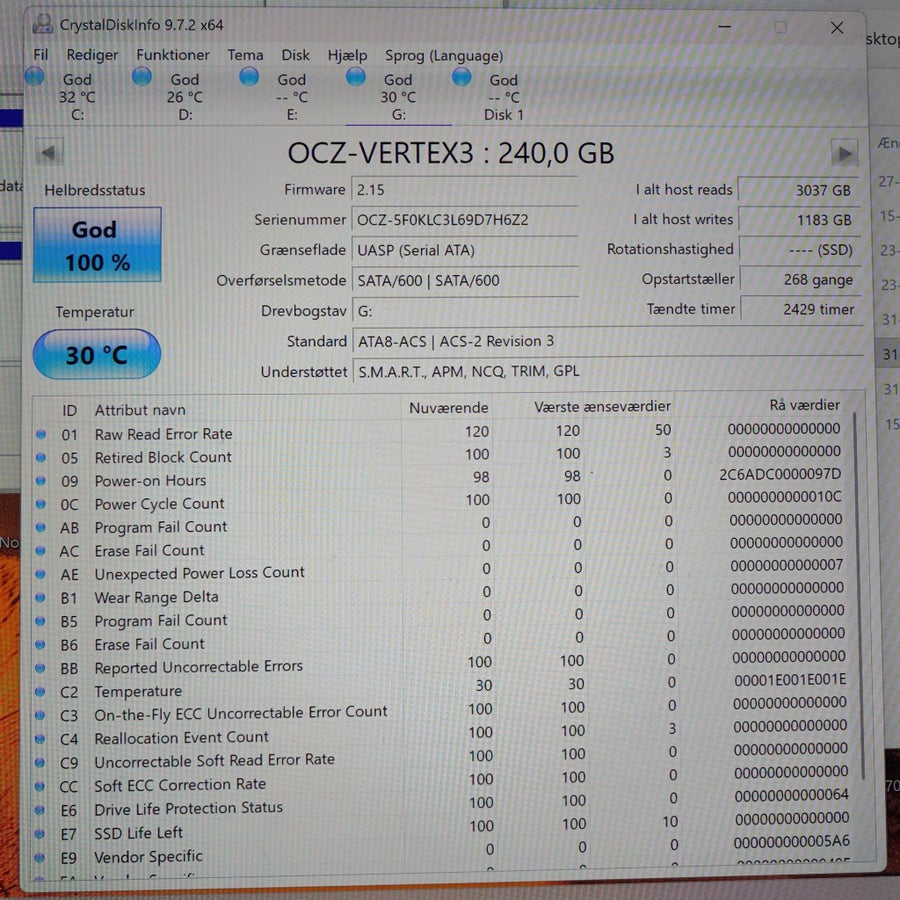Click the blue status orb for E:

tap(249, 76)
